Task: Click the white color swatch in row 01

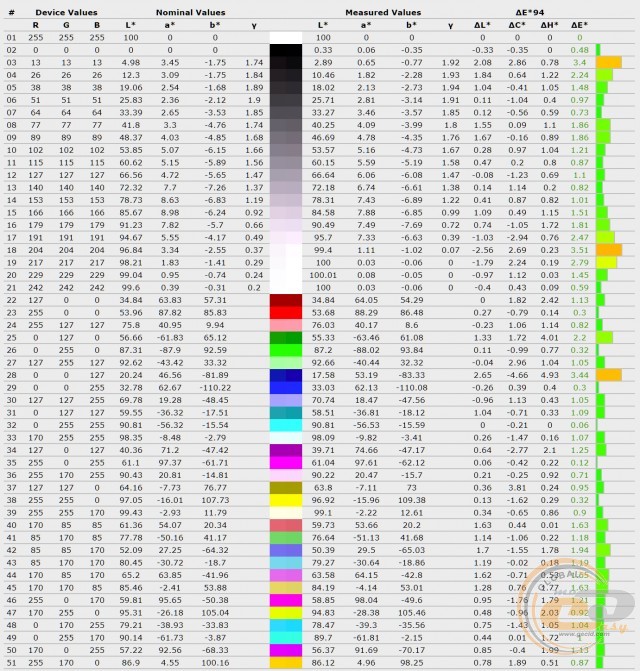Action: click(286, 38)
